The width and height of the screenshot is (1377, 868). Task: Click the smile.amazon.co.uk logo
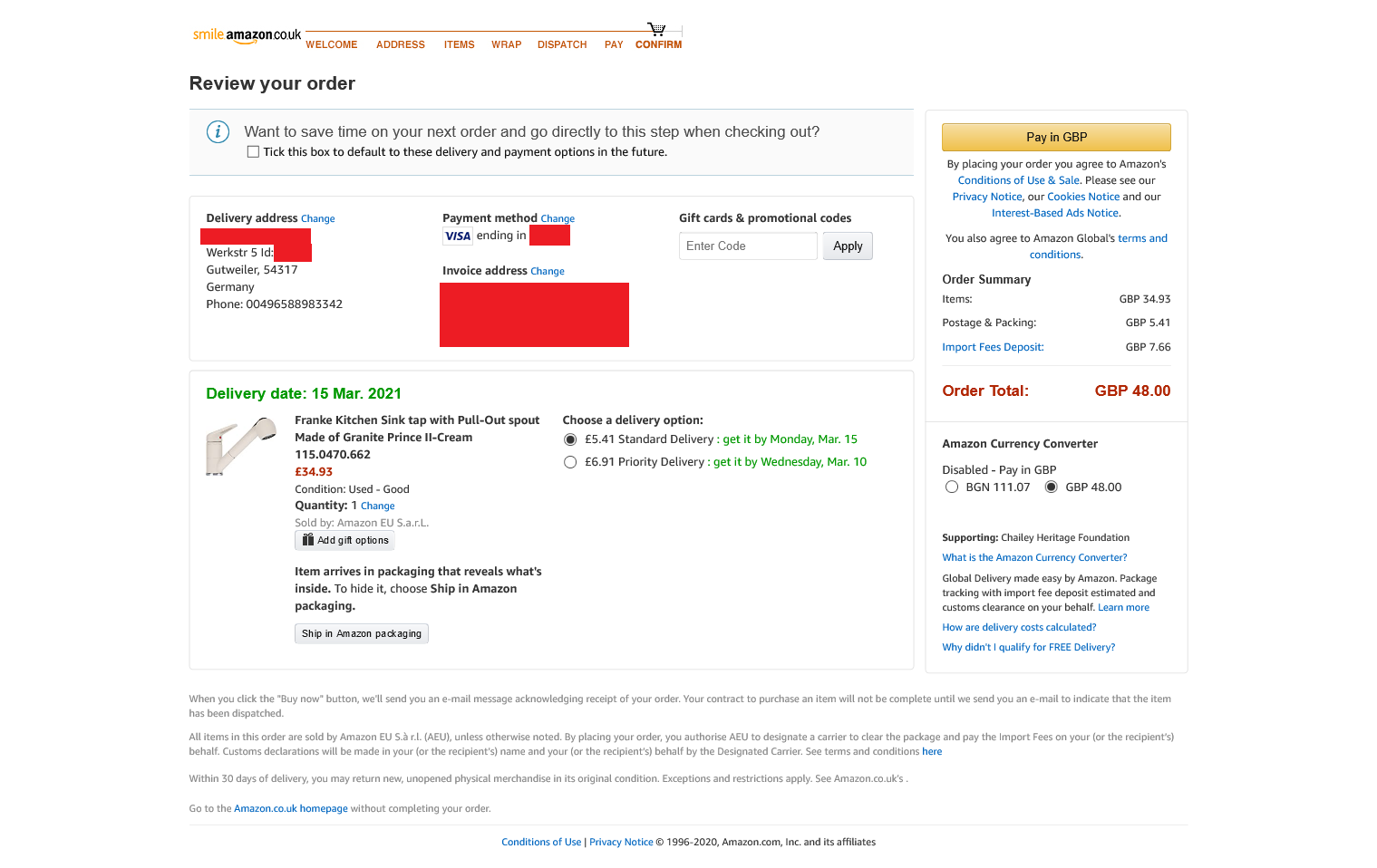coord(247,35)
